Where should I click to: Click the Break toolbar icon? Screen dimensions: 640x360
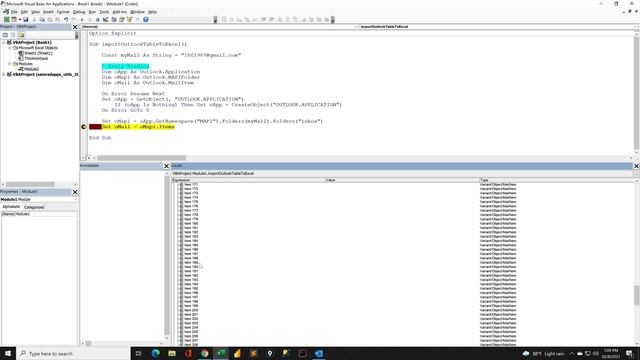pos(90,20)
